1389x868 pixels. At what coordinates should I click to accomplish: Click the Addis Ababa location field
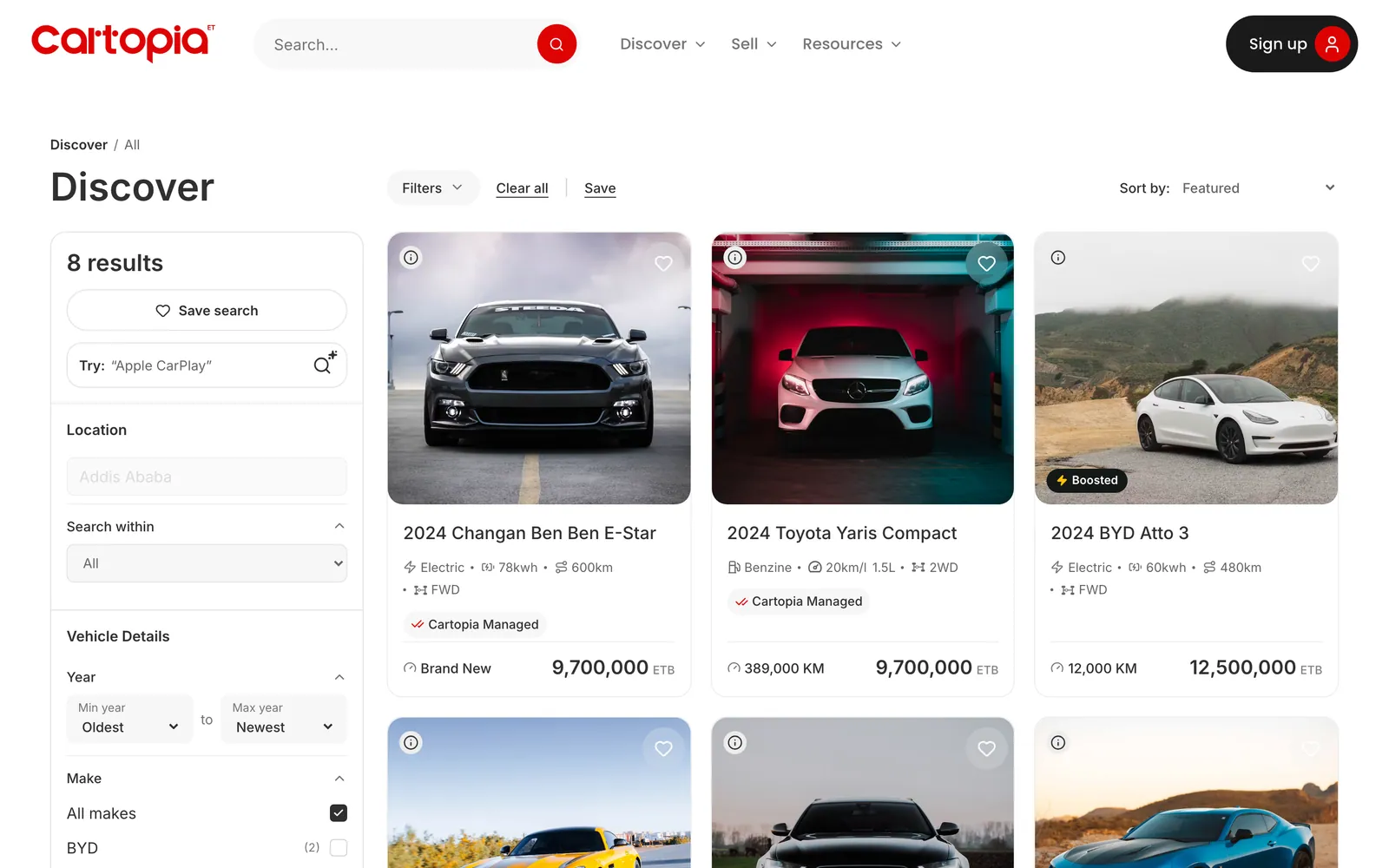[x=207, y=477]
